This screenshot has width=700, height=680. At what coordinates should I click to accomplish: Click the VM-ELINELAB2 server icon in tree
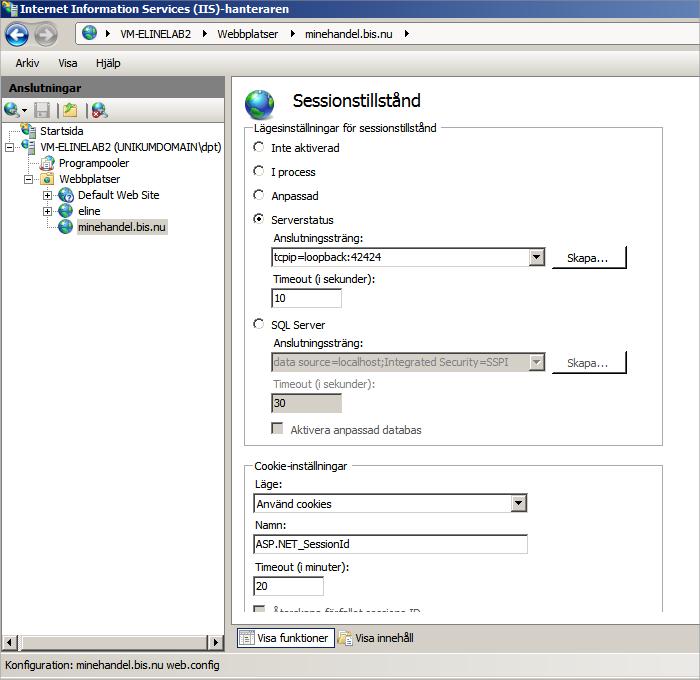tap(28, 146)
